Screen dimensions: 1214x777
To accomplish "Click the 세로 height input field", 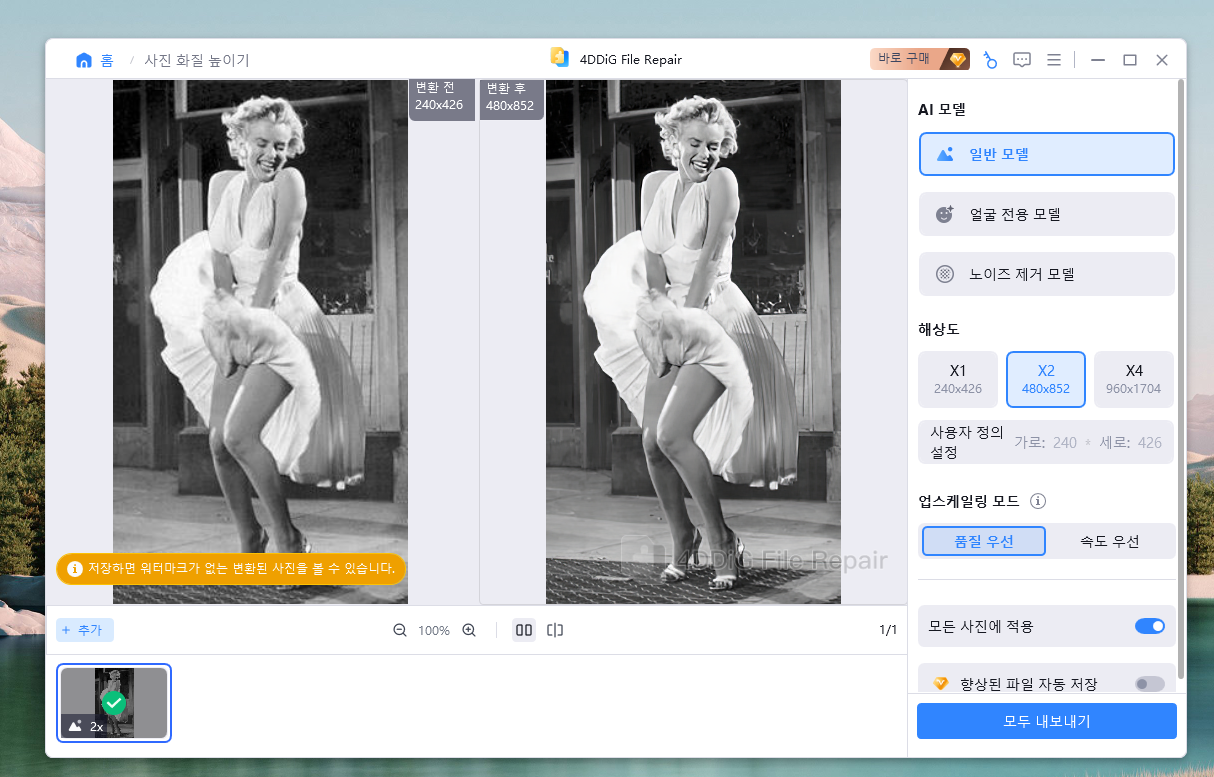I will pos(1150,442).
